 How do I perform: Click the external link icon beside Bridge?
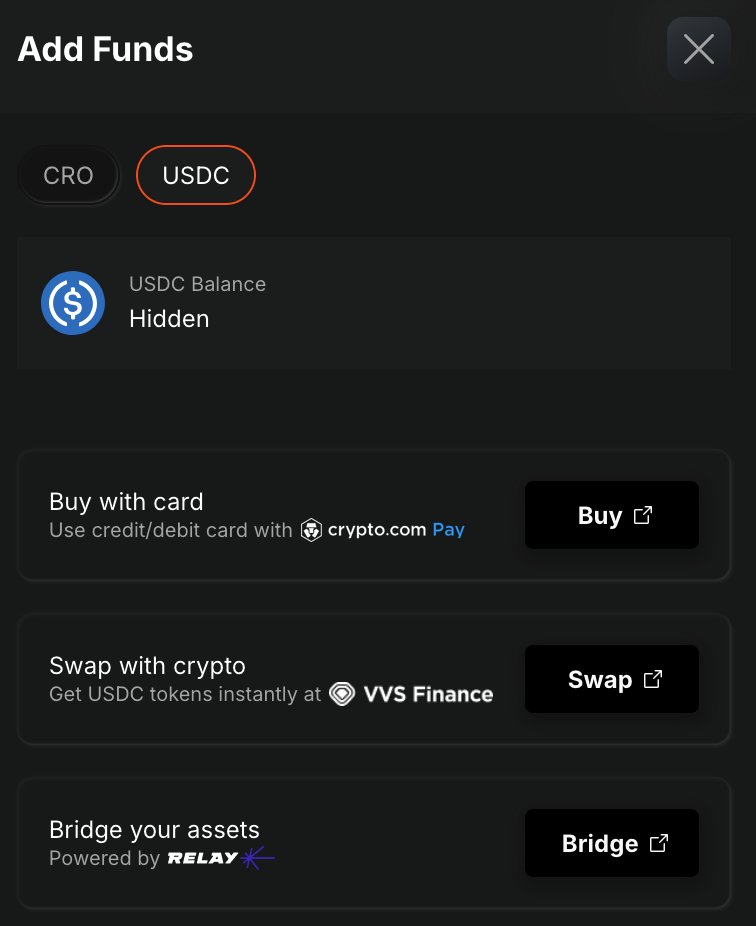click(x=659, y=843)
